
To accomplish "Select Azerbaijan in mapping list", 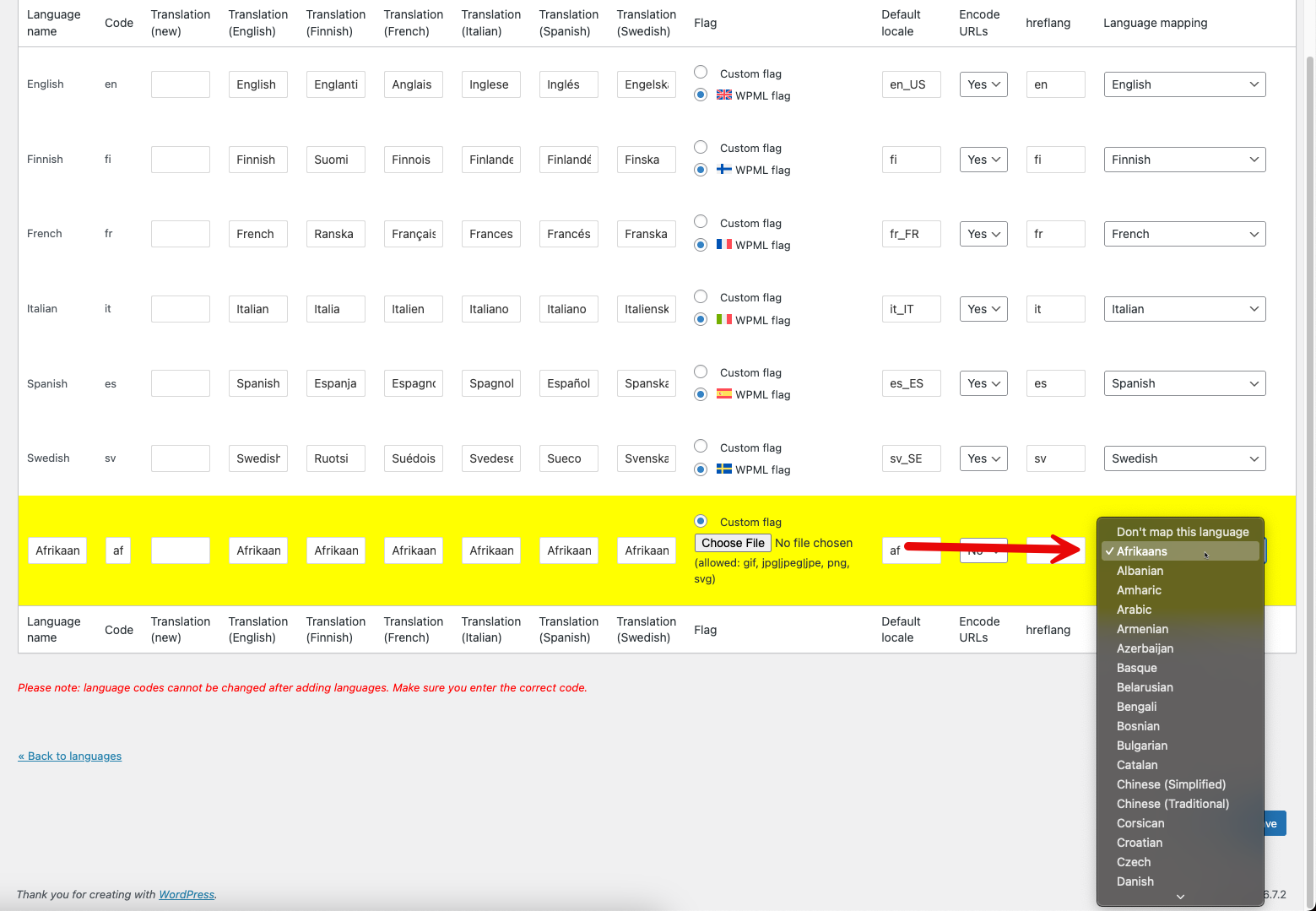I will 1180,648.
